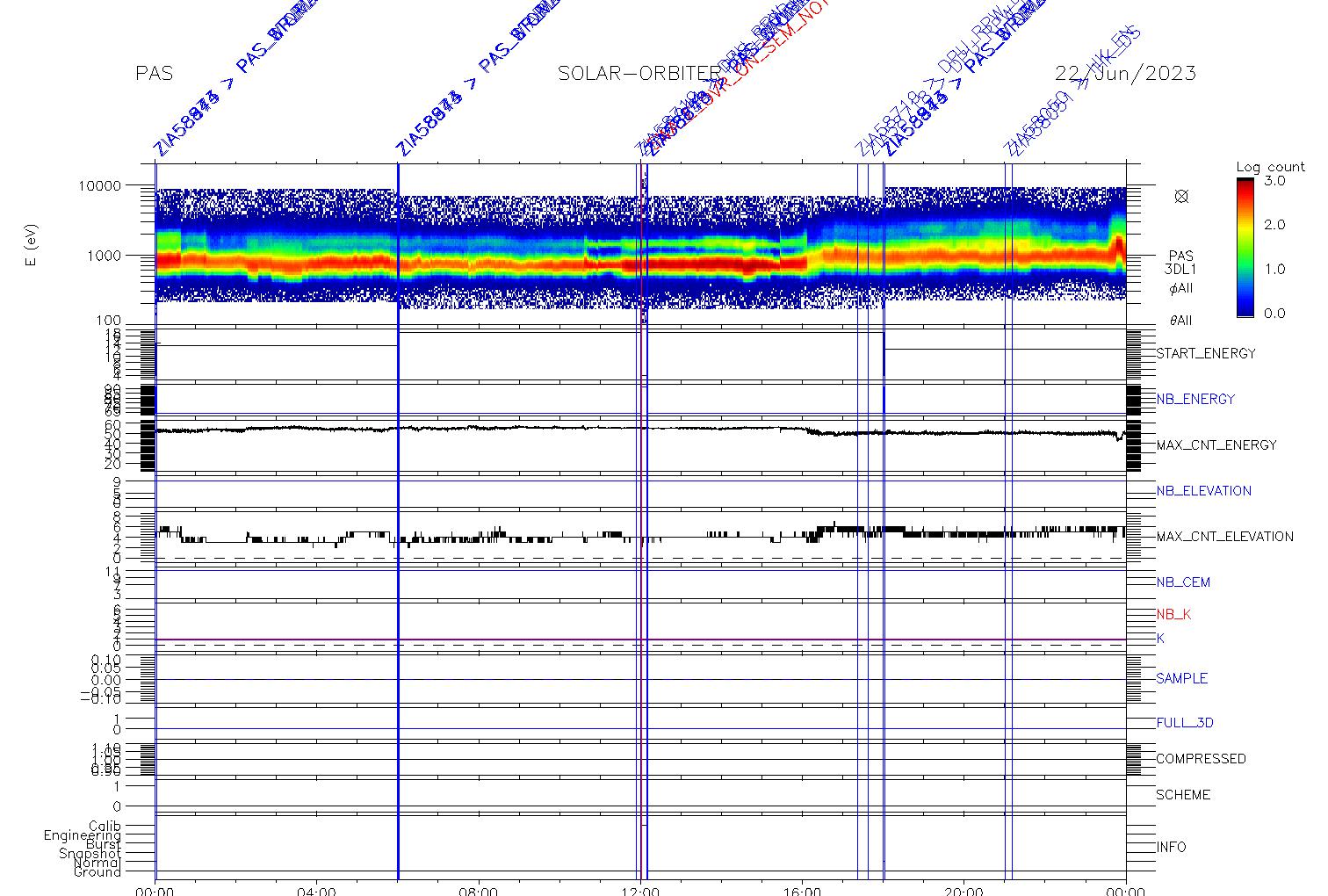
Task: Click the INFO panel label
Action: coord(1171,848)
